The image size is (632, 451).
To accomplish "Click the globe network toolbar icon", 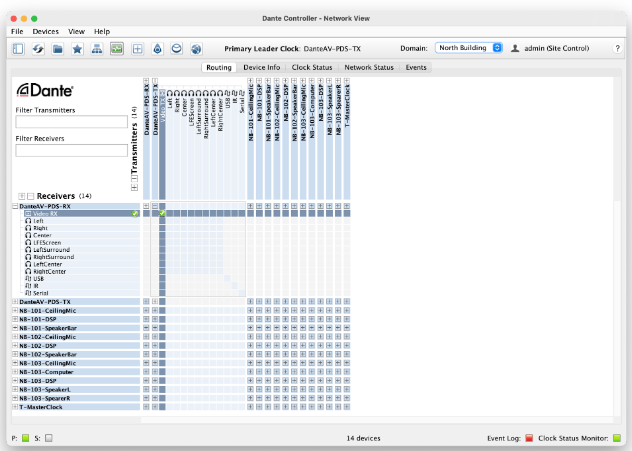I will tap(196, 49).
